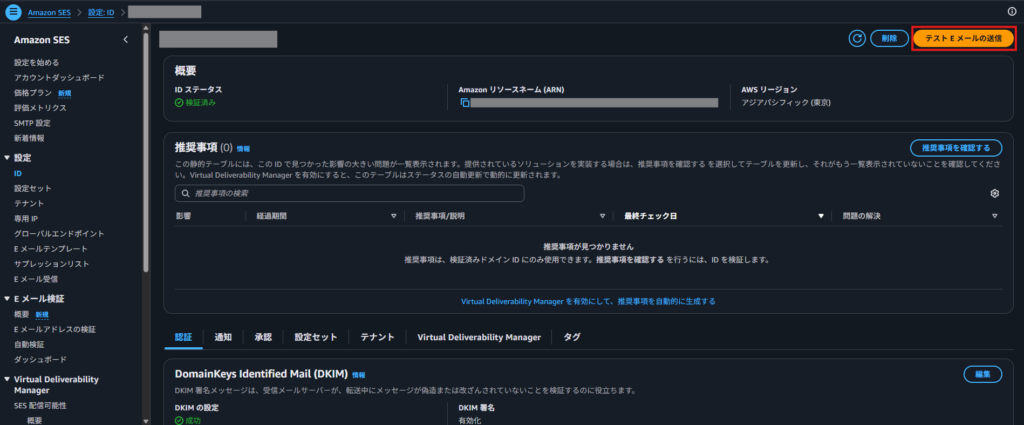Viewport: 1024px width, 425px height.
Task: Click the info icon at top right
Action: (1012, 12)
